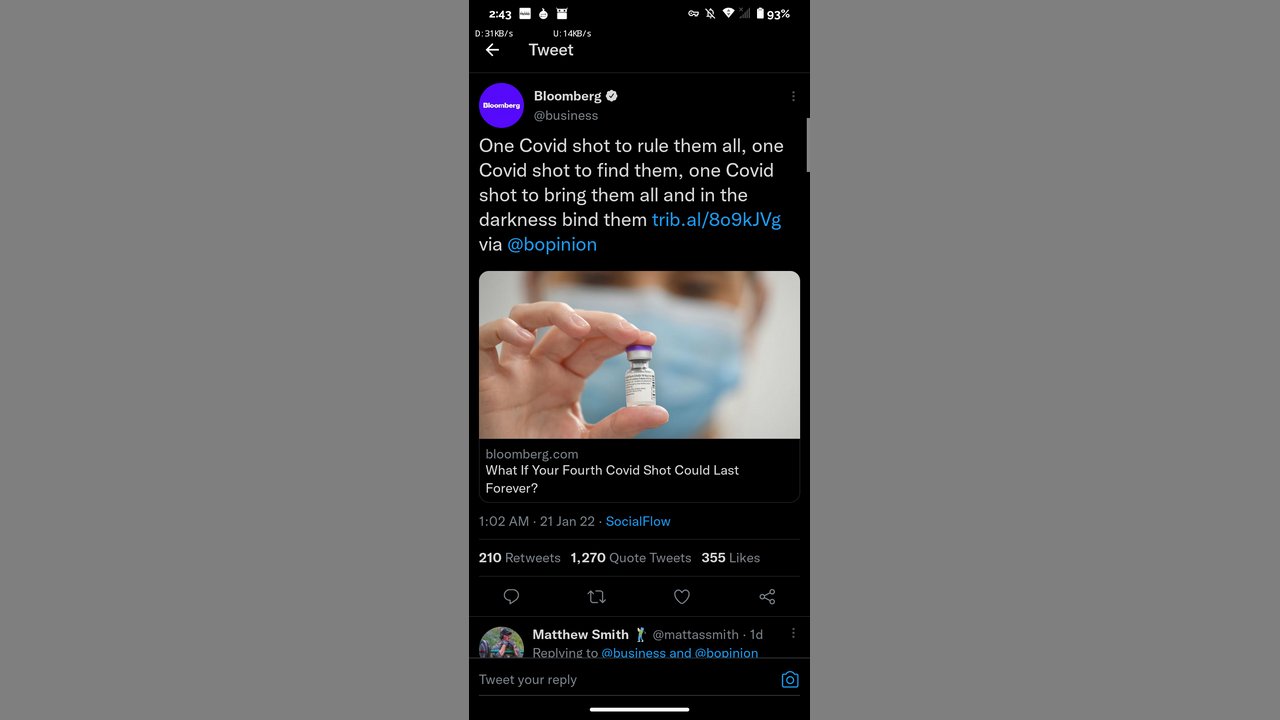Tap the retweet icon
1280x720 pixels.
point(597,597)
